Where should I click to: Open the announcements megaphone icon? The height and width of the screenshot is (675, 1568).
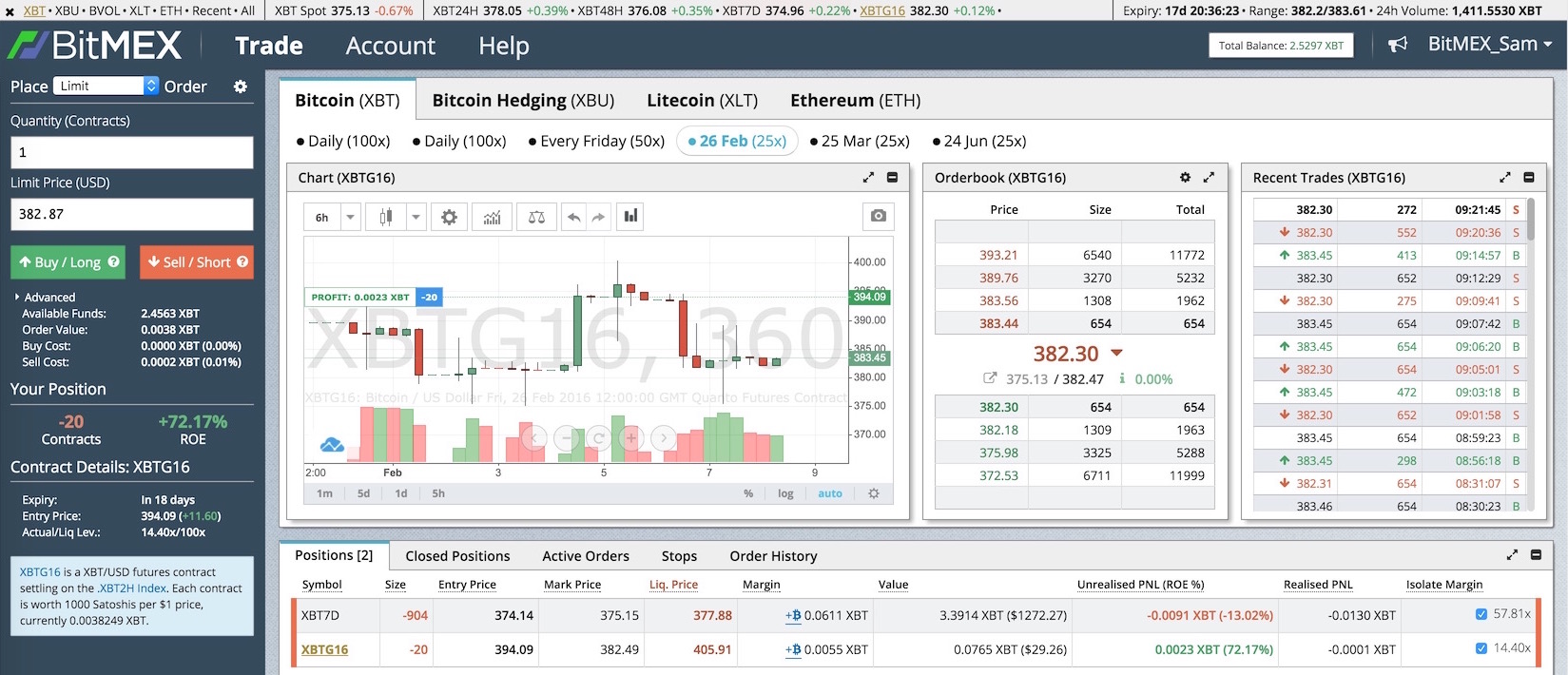click(x=1397, y=45)
